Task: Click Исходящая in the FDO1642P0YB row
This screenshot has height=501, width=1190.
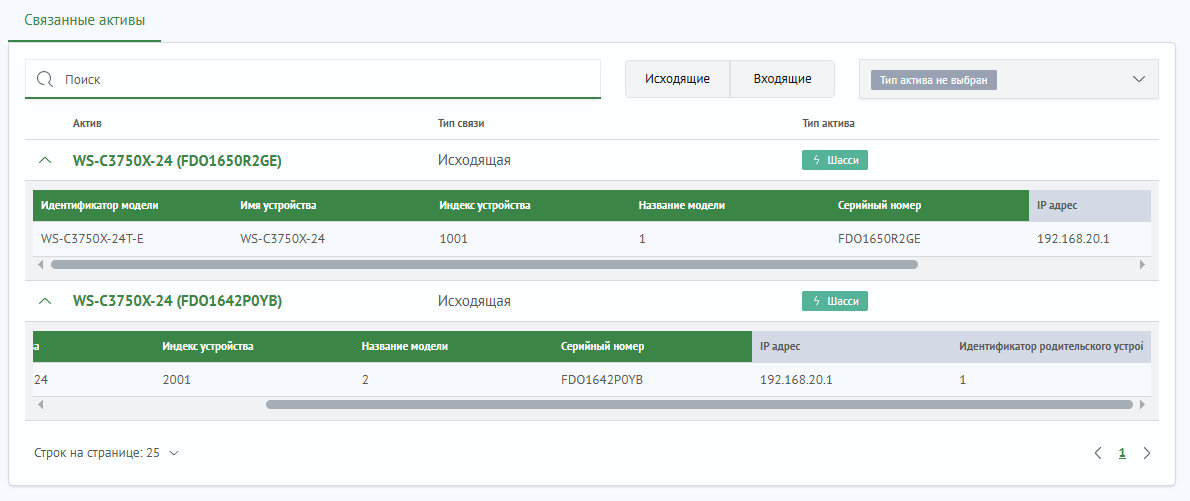Action: click(474, 301)
